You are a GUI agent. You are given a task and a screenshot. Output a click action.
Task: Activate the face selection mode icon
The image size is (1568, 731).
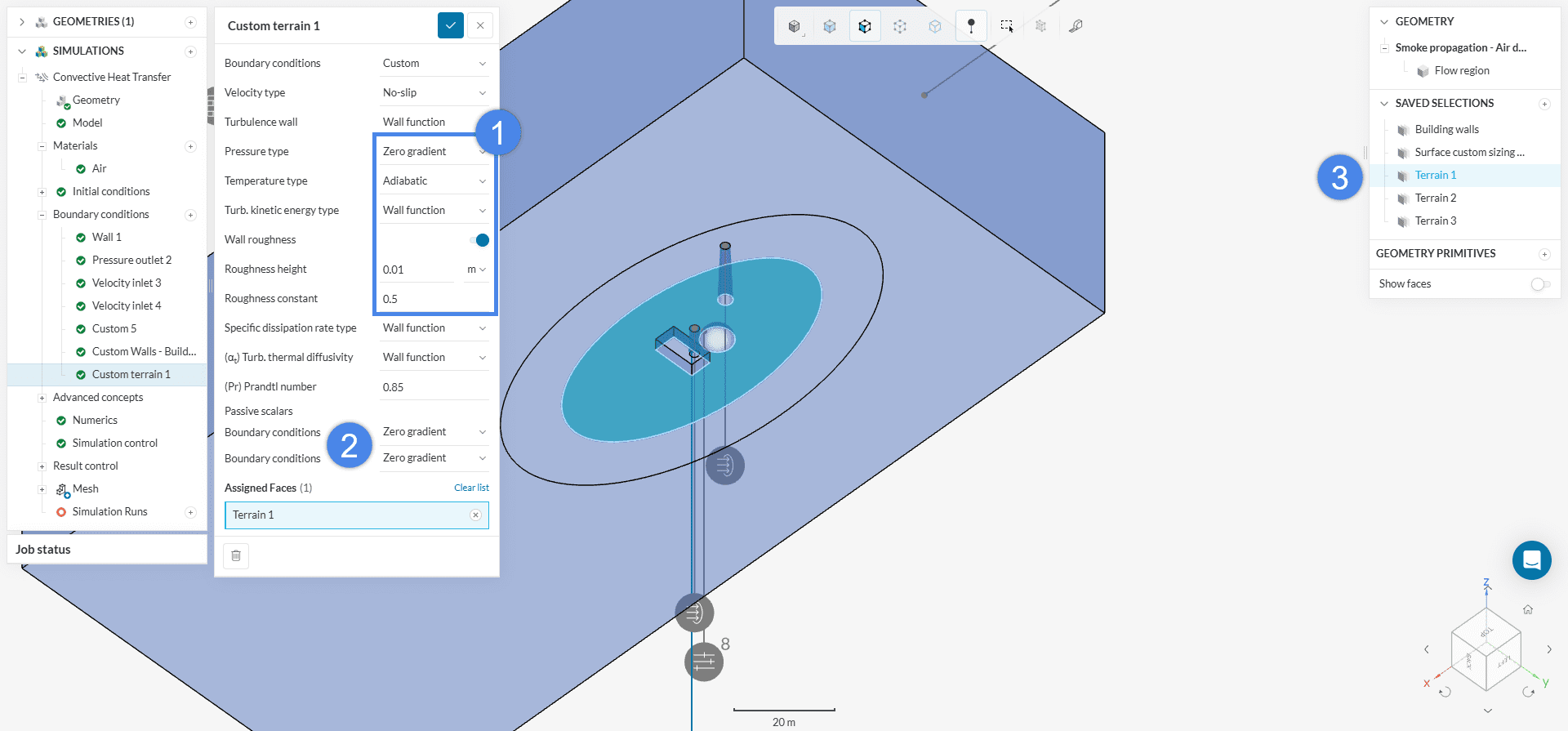pyautogui.click(x=865, y=26)
